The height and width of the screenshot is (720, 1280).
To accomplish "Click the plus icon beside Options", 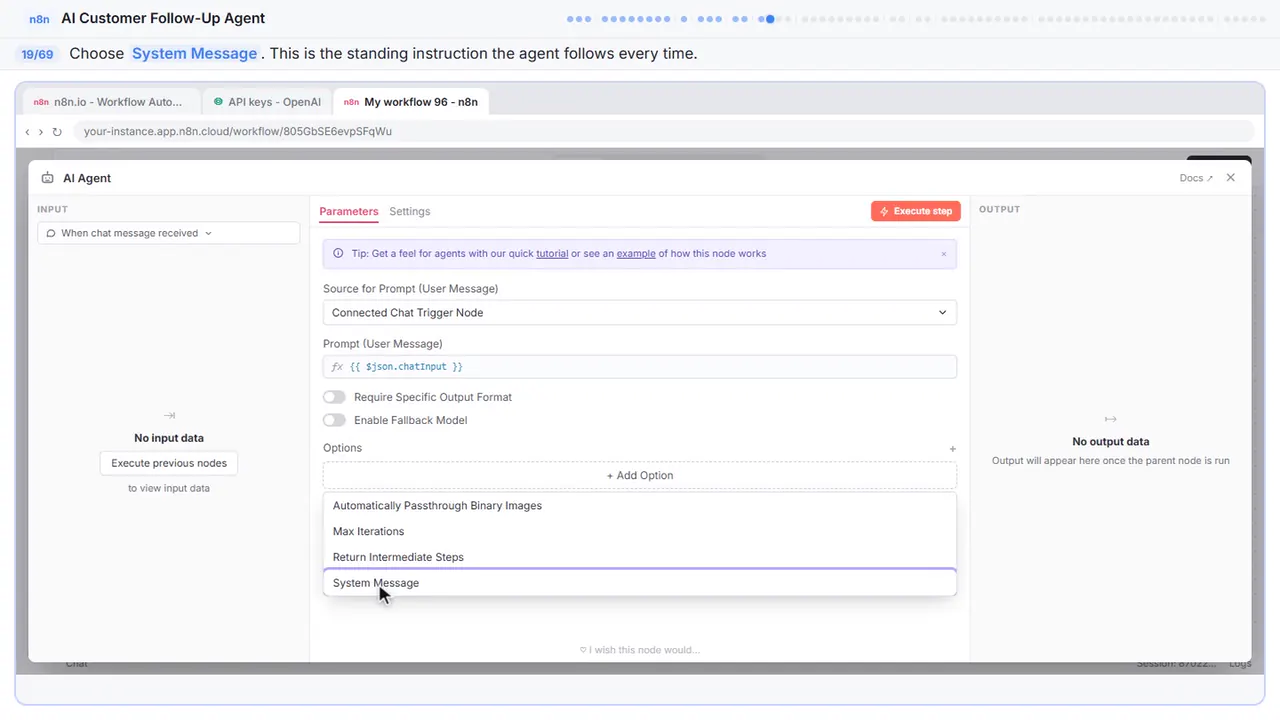I will tap(952, 449).
